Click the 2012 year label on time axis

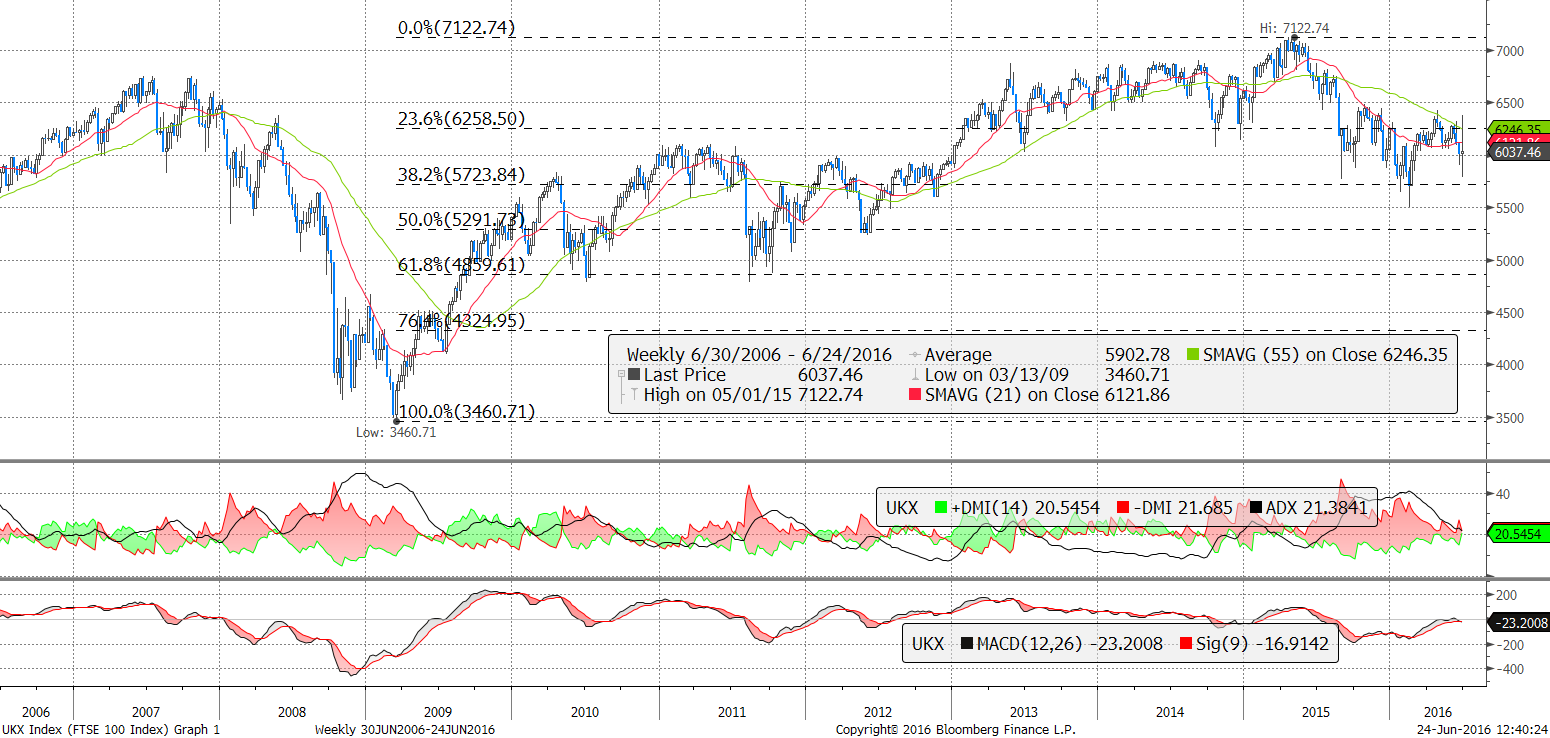[877, 712]
